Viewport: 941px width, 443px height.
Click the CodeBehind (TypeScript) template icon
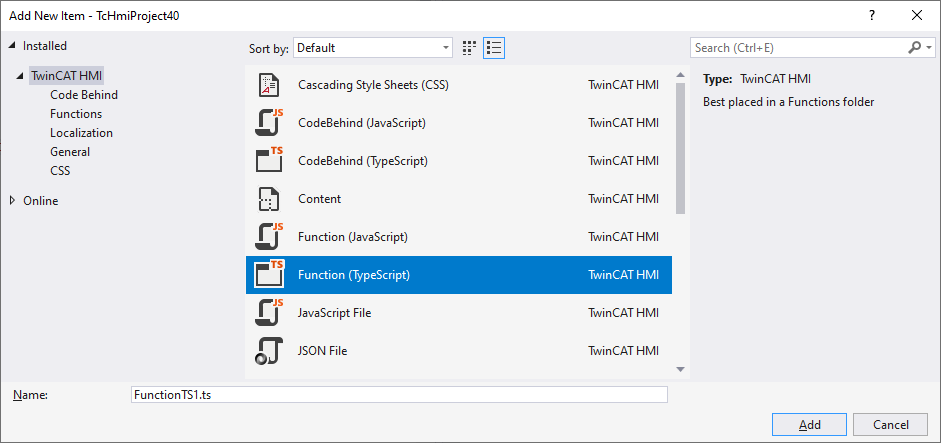(269, 161)
